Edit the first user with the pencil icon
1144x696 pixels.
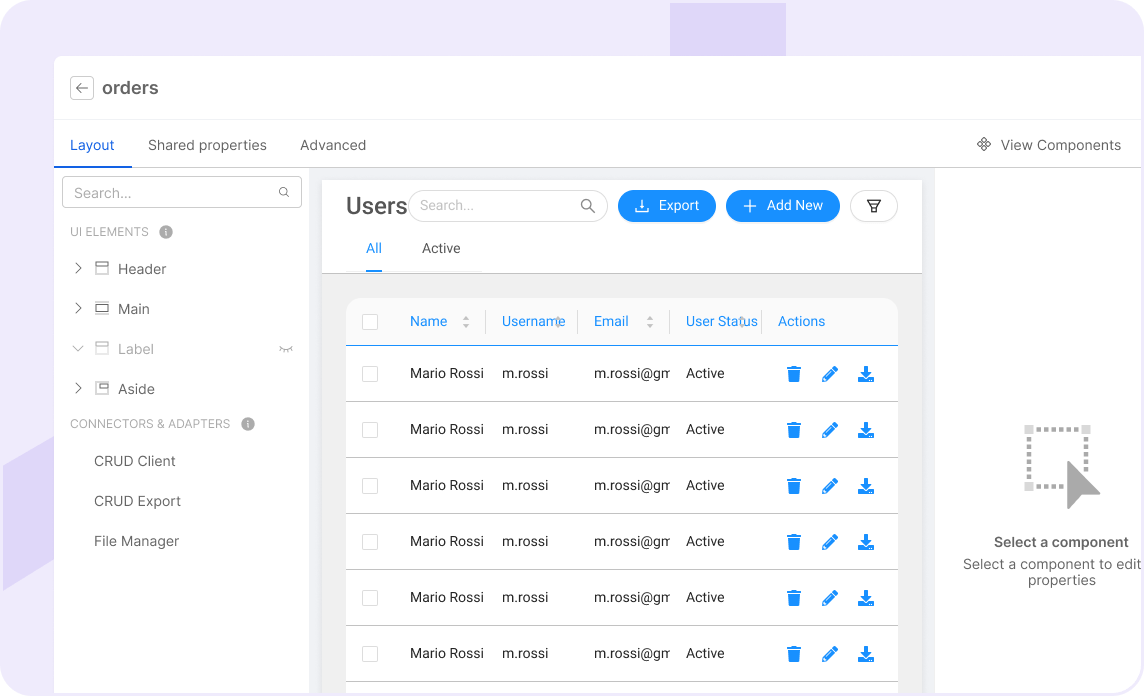(x=829, y=373)
